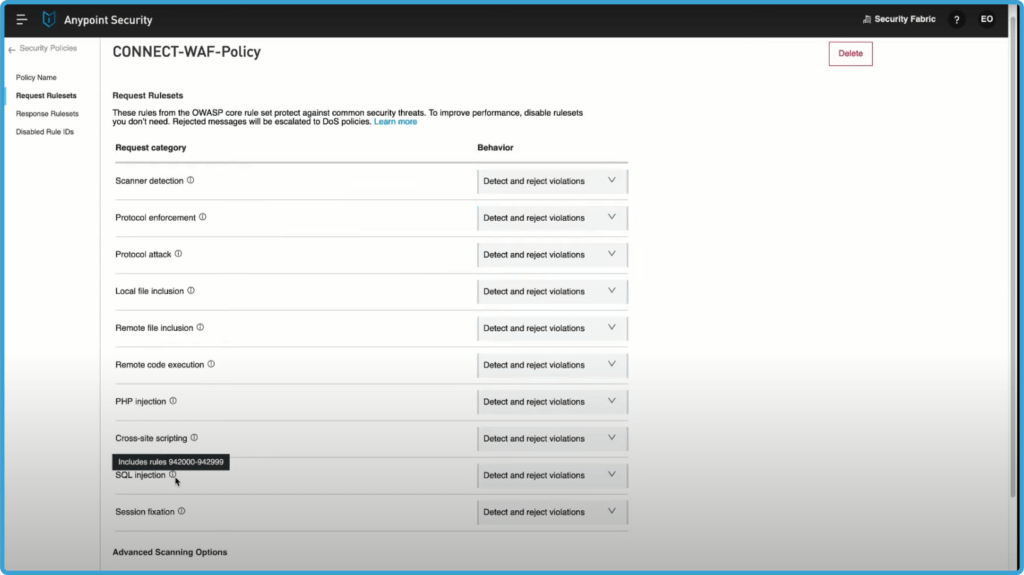Click info icon next to Session fixation
1024x575 pixels.
click(x=182, y=511)
